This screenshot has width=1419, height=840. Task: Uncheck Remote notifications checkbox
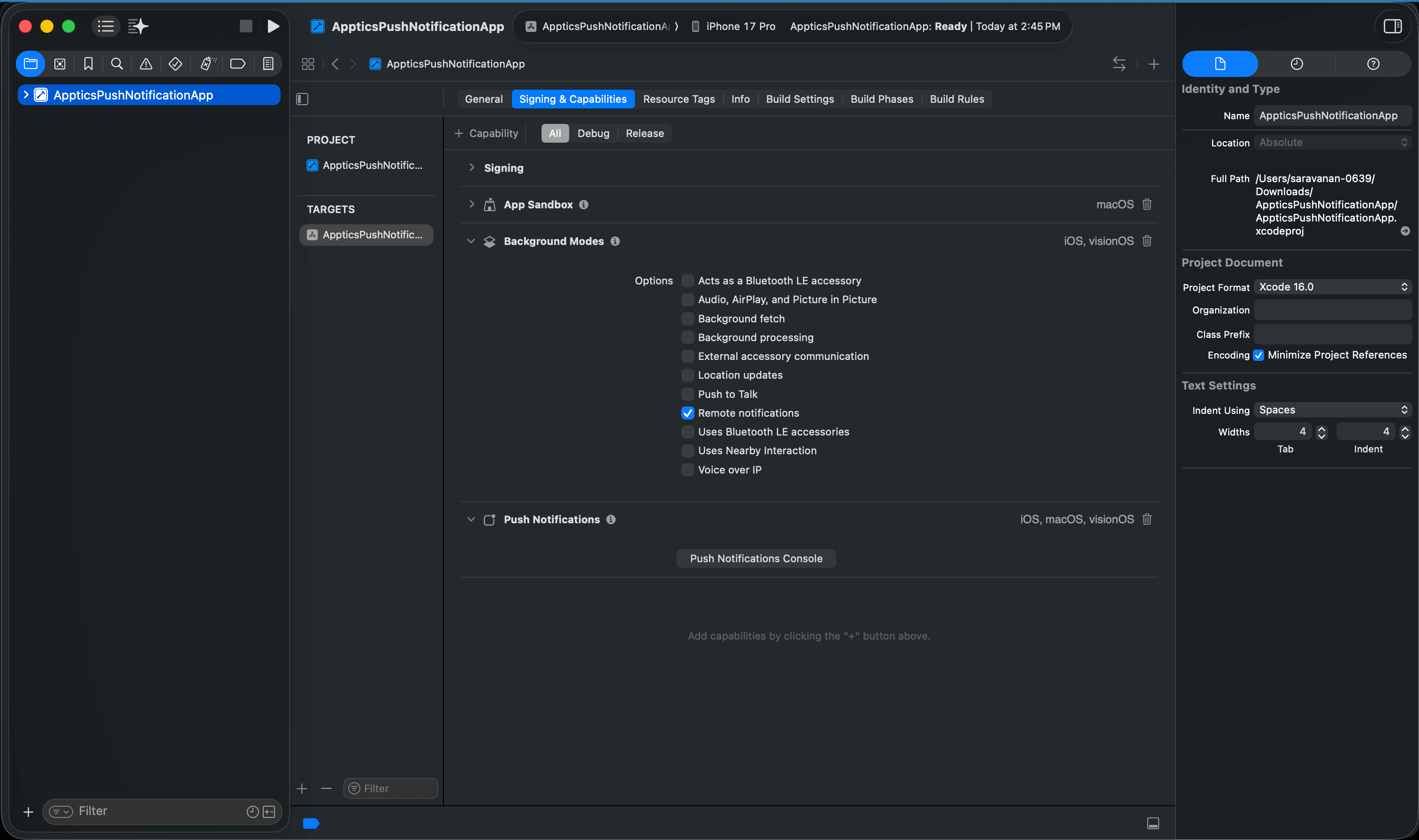(x=688, y=413)
